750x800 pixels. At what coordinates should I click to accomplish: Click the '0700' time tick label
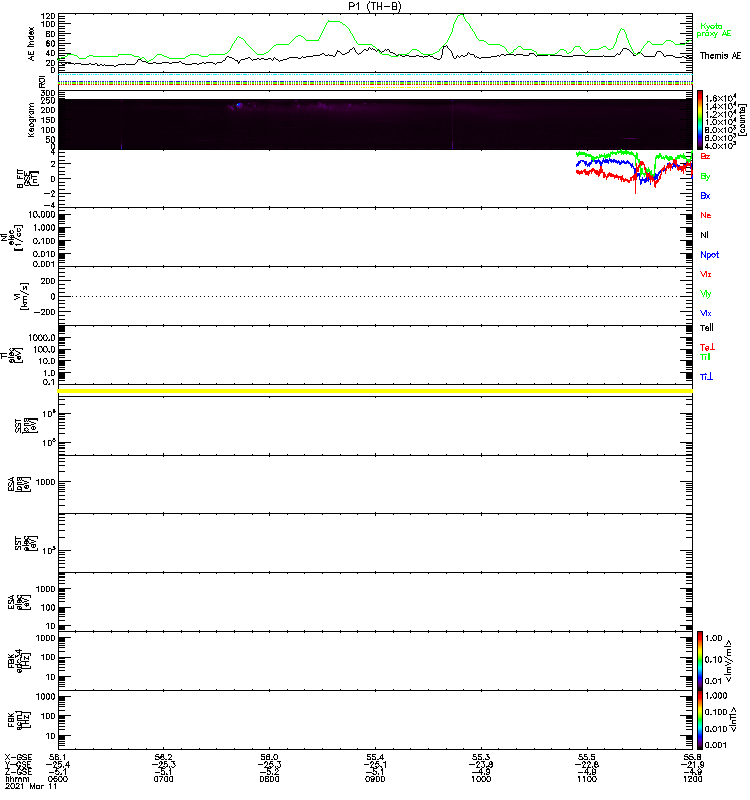[163, 779]
